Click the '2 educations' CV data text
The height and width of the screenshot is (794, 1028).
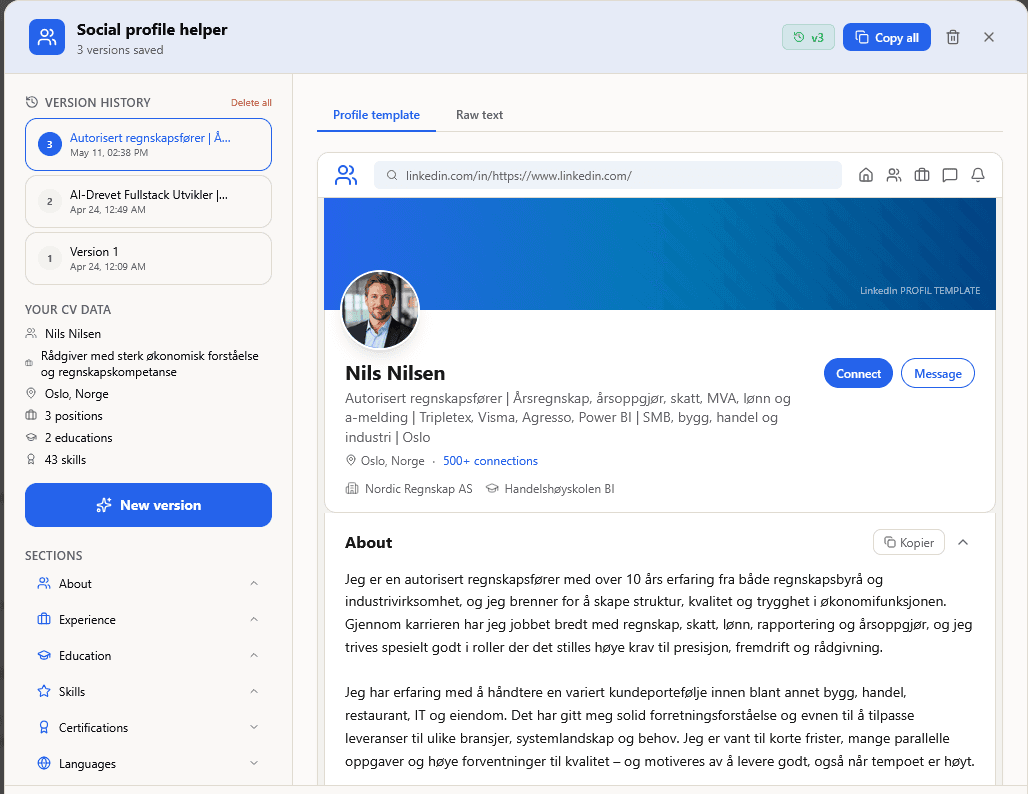pyautogui.click(x=79, y=437)
